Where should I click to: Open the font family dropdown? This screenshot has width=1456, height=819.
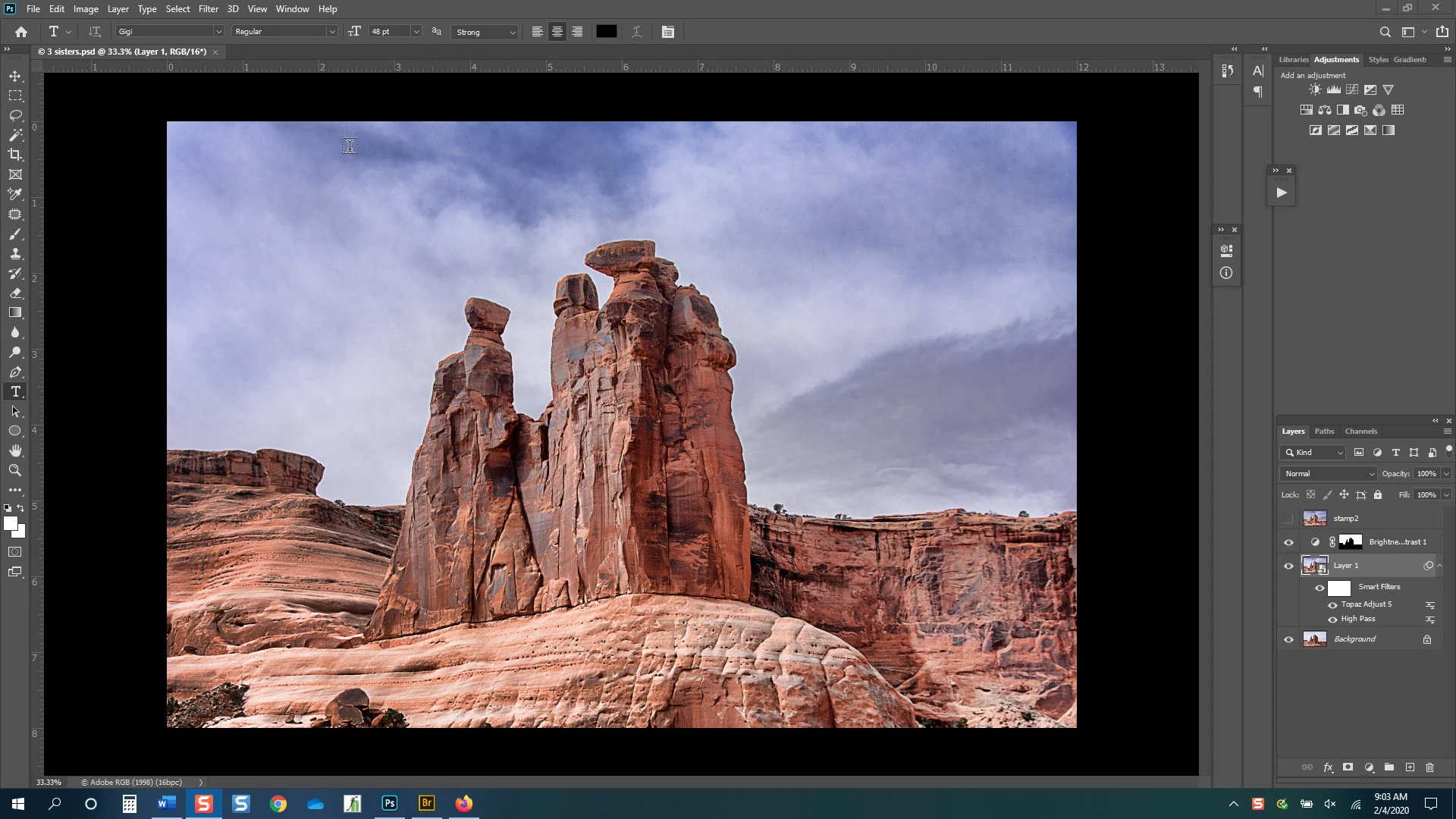(218, 32)
